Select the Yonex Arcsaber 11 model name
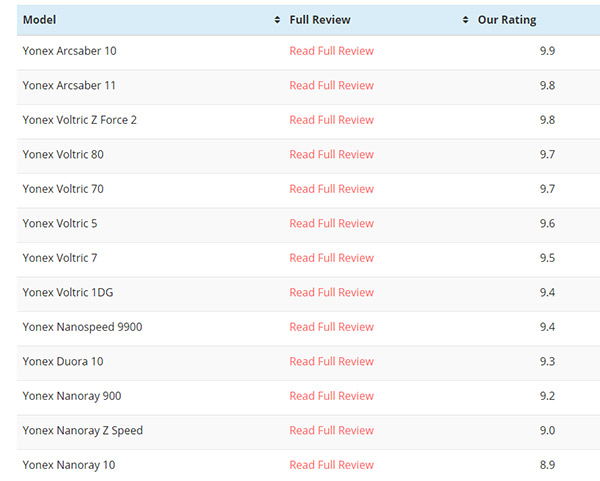600x481 pixels. [69, 85]
